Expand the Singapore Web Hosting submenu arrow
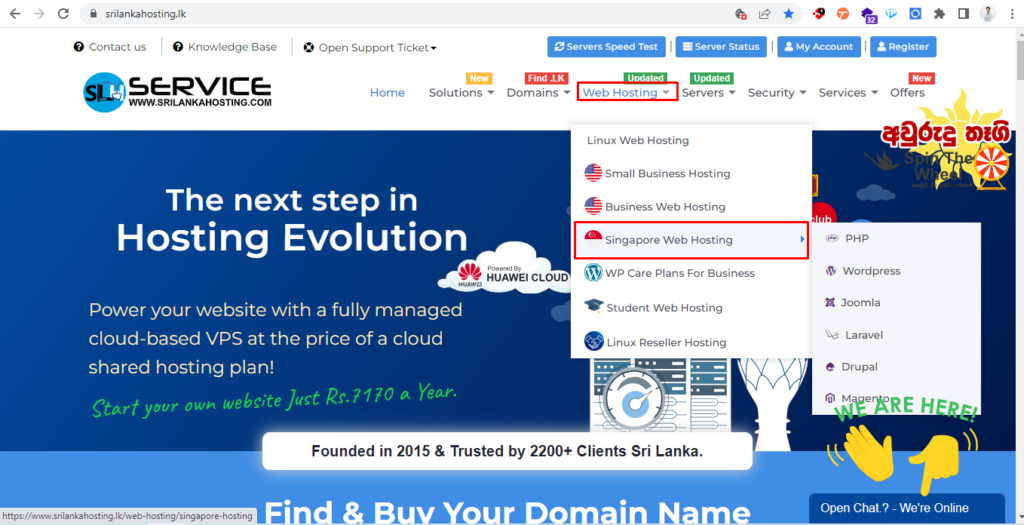1024x525 pixels. (802, 240)
